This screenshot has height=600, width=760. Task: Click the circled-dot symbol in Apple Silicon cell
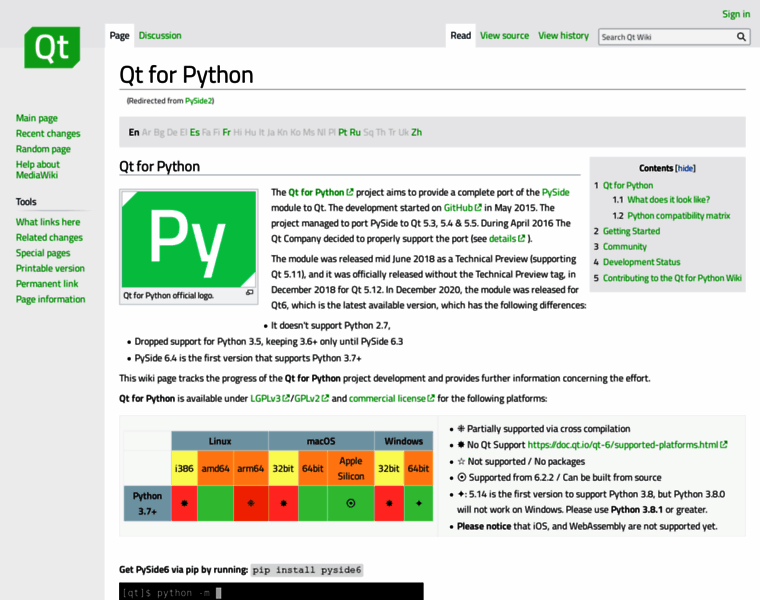[350, 503]
